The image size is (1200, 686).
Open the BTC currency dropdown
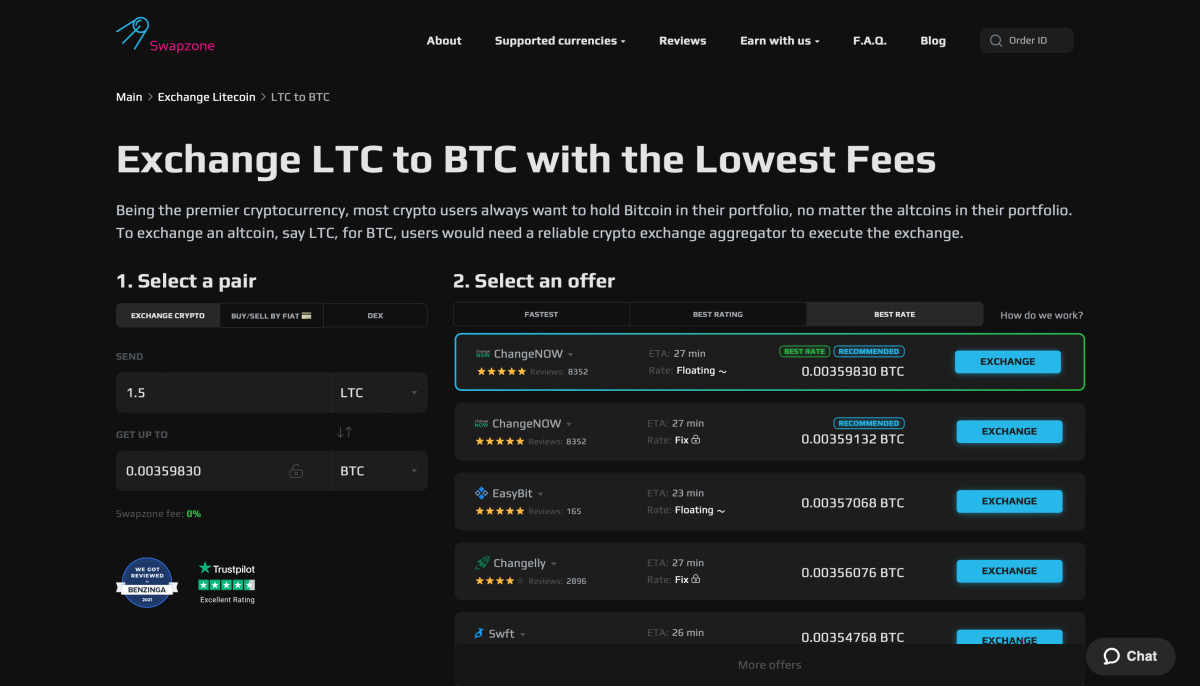378,470
